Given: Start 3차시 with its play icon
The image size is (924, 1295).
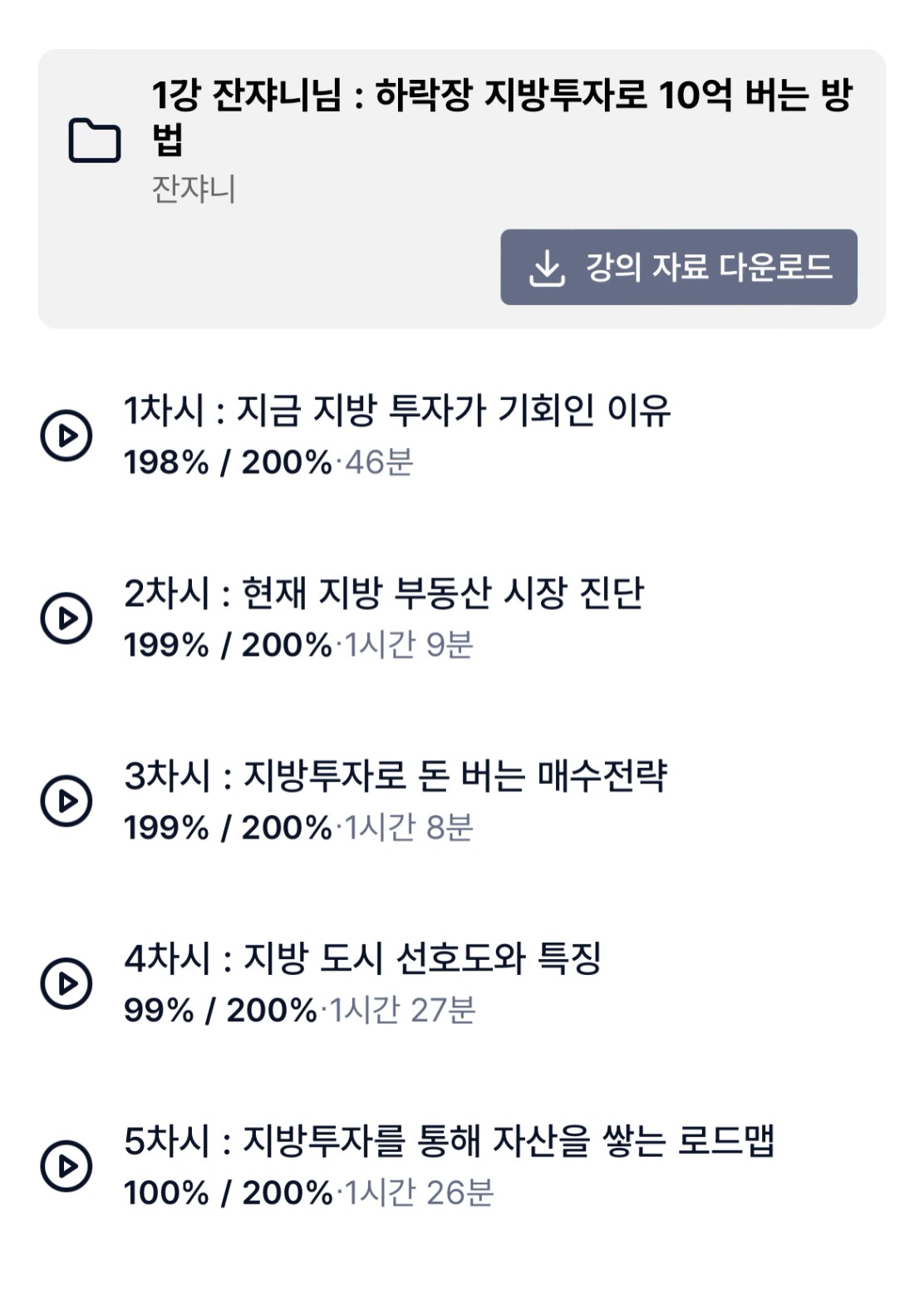Looking at the screenshot, I should 66,800.
